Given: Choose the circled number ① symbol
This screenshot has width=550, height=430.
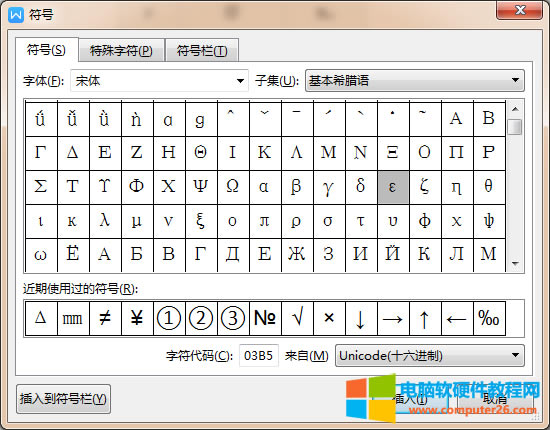Looking at the screenshot, I should (169, 318).
